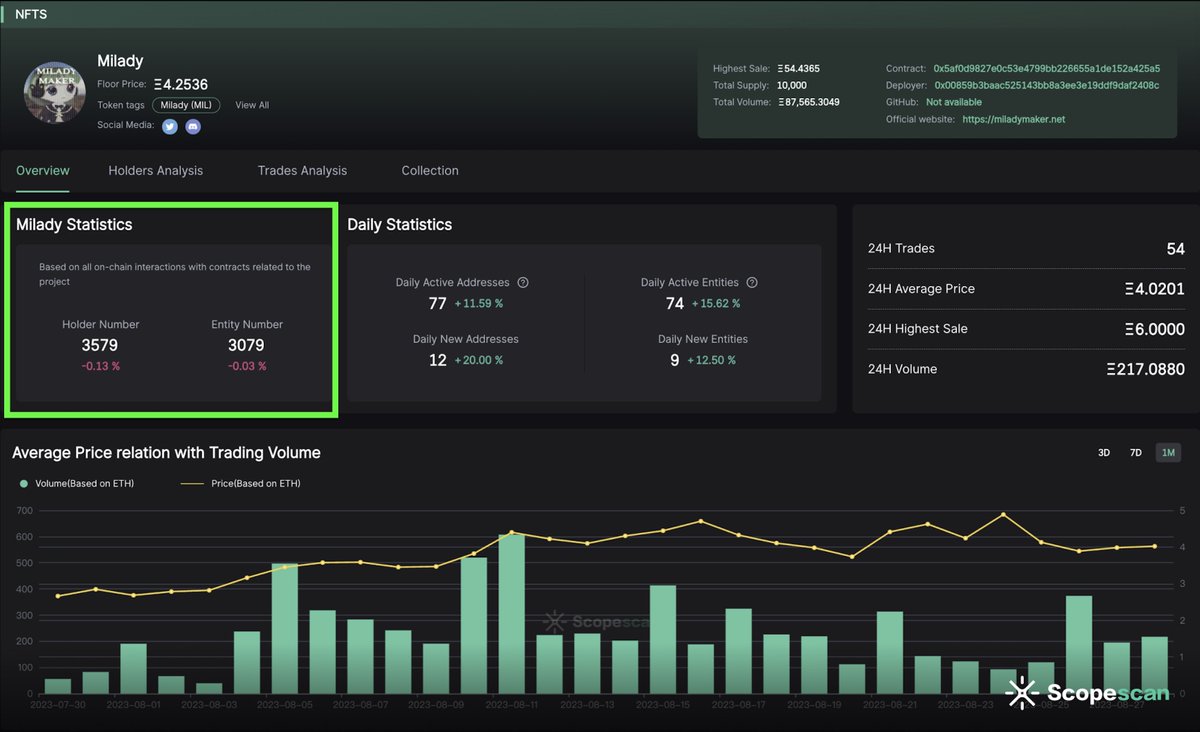Click the Entity Number value 3079

pyautogui.click(x=247, y=346)
